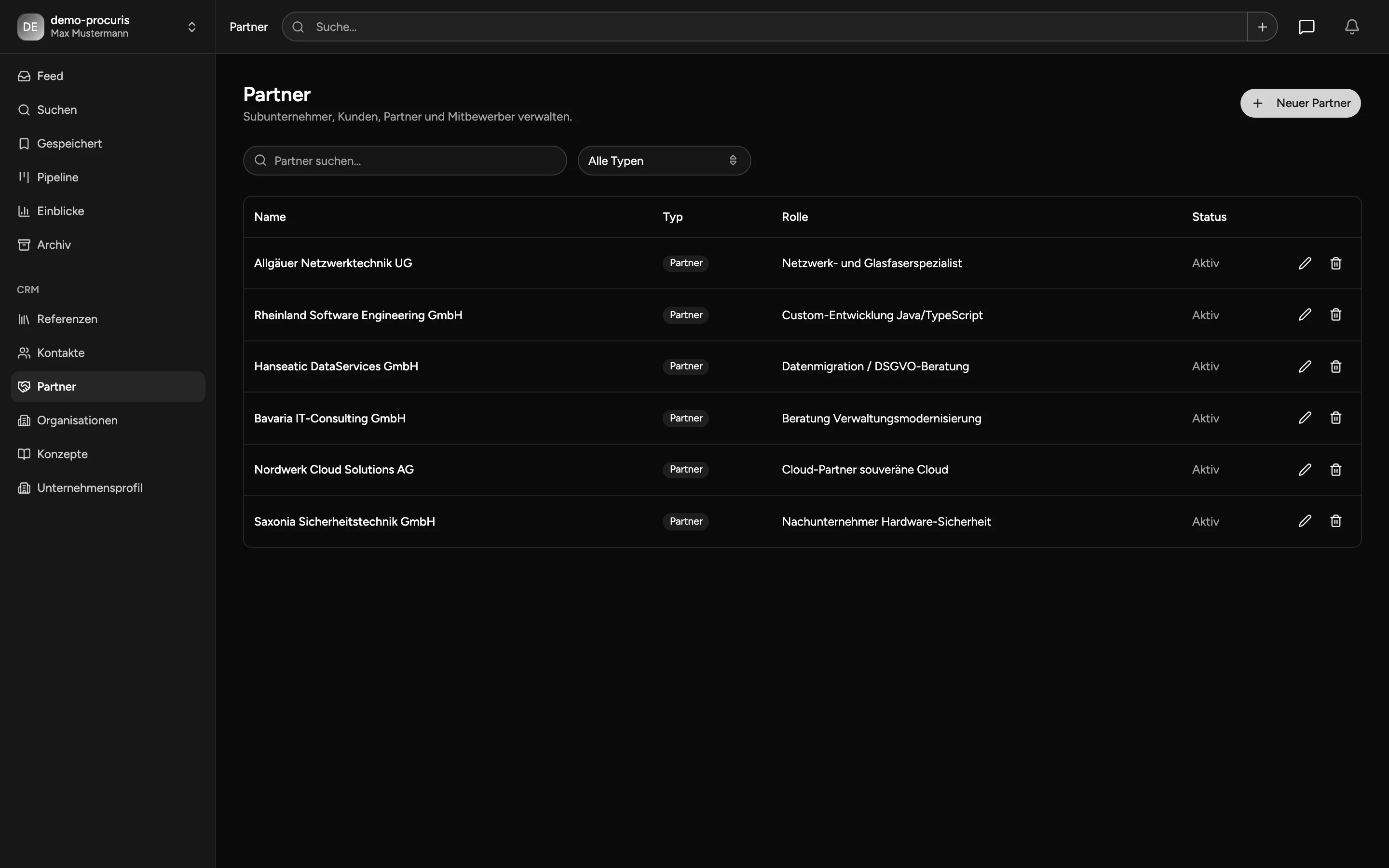Delete Bavaria IT-Consulting GmbH with trash icon
This screenshot has width=1389, height=868.
pyautogui.click(x=1335, y=418)
